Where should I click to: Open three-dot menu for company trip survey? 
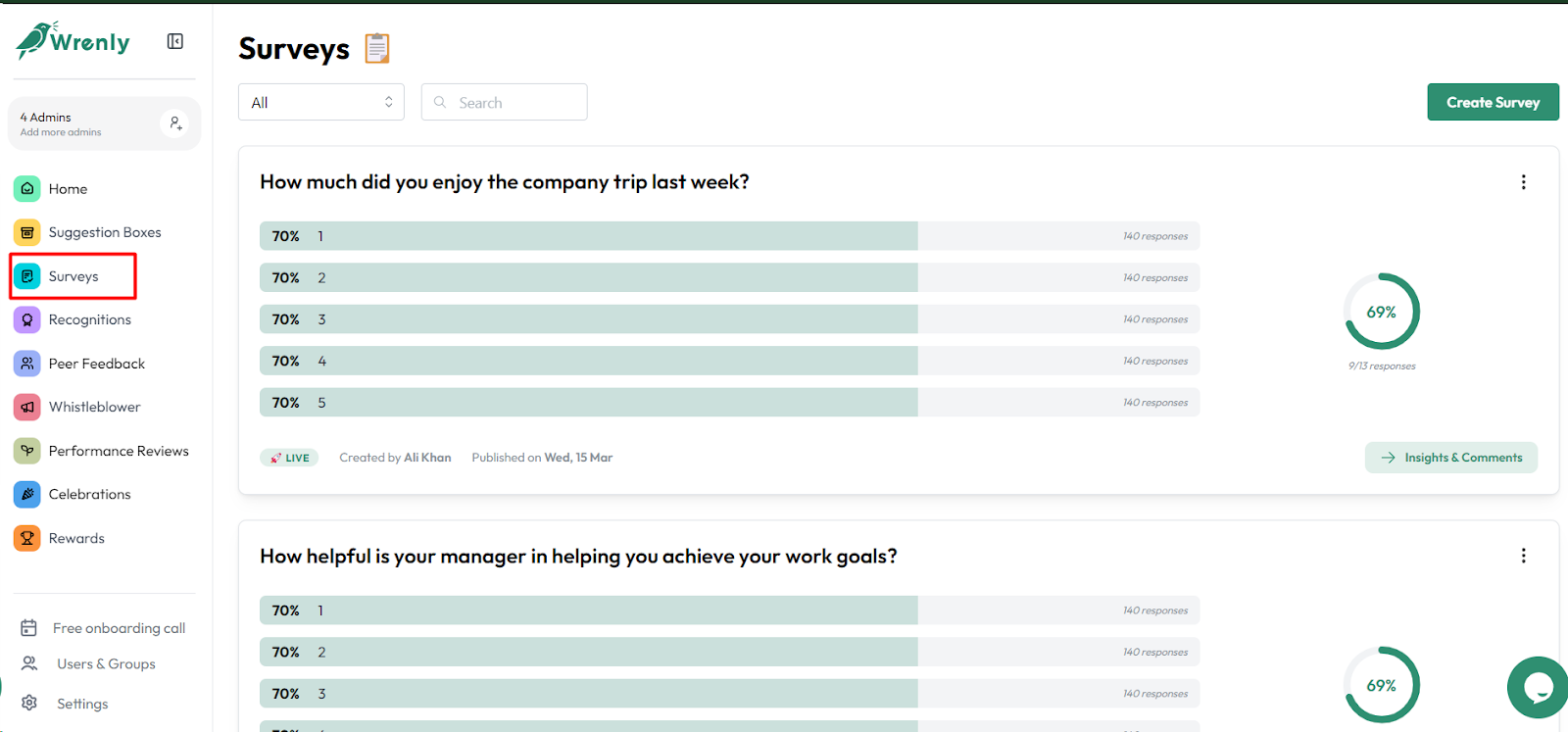(1523, 182)
